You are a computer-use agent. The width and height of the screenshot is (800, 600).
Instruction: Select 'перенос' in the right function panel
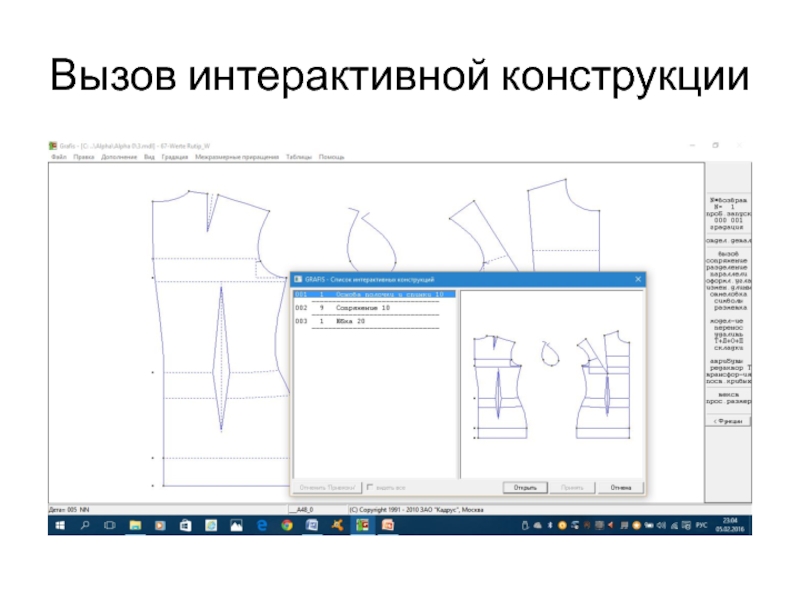coord(728,328)
